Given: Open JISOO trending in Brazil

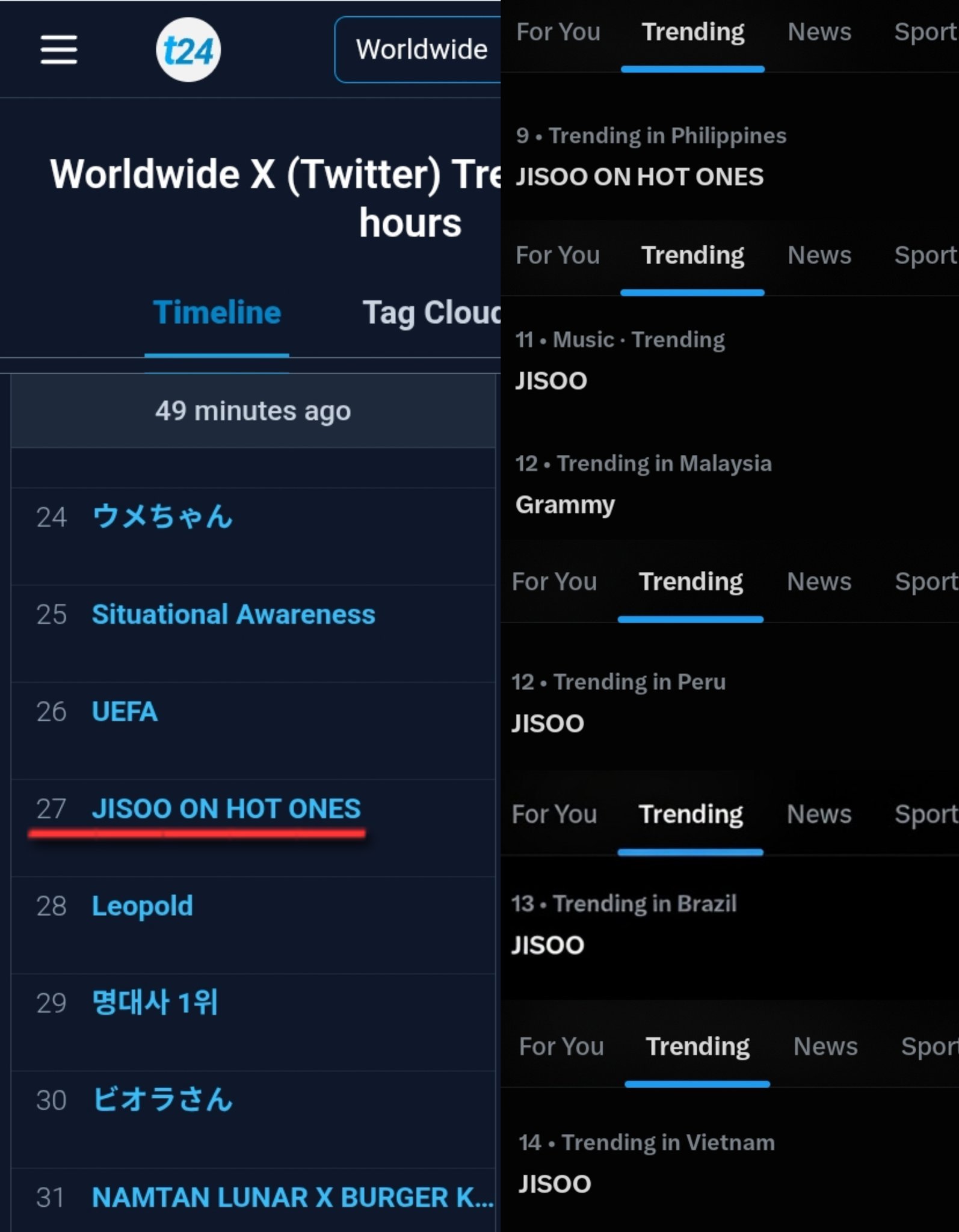Looking at the screenshot, I should (548, 945).
